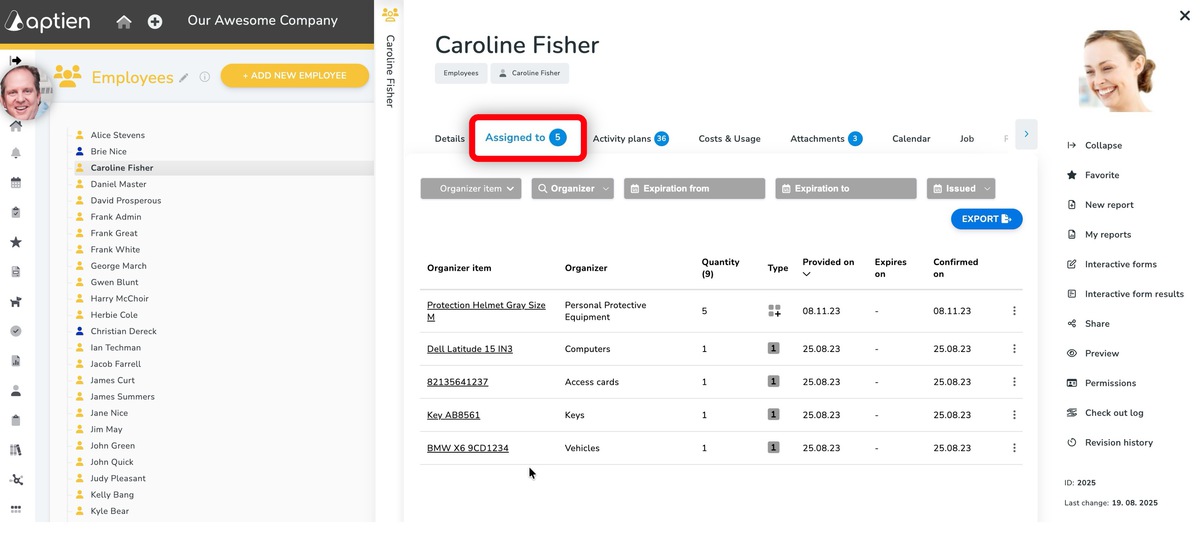The width and height of the screenshot is (1200, 544).
Task: Open row menu for Dell Latitude 15 IN3
Action: pyautogui.click(x=1014, y=349)
